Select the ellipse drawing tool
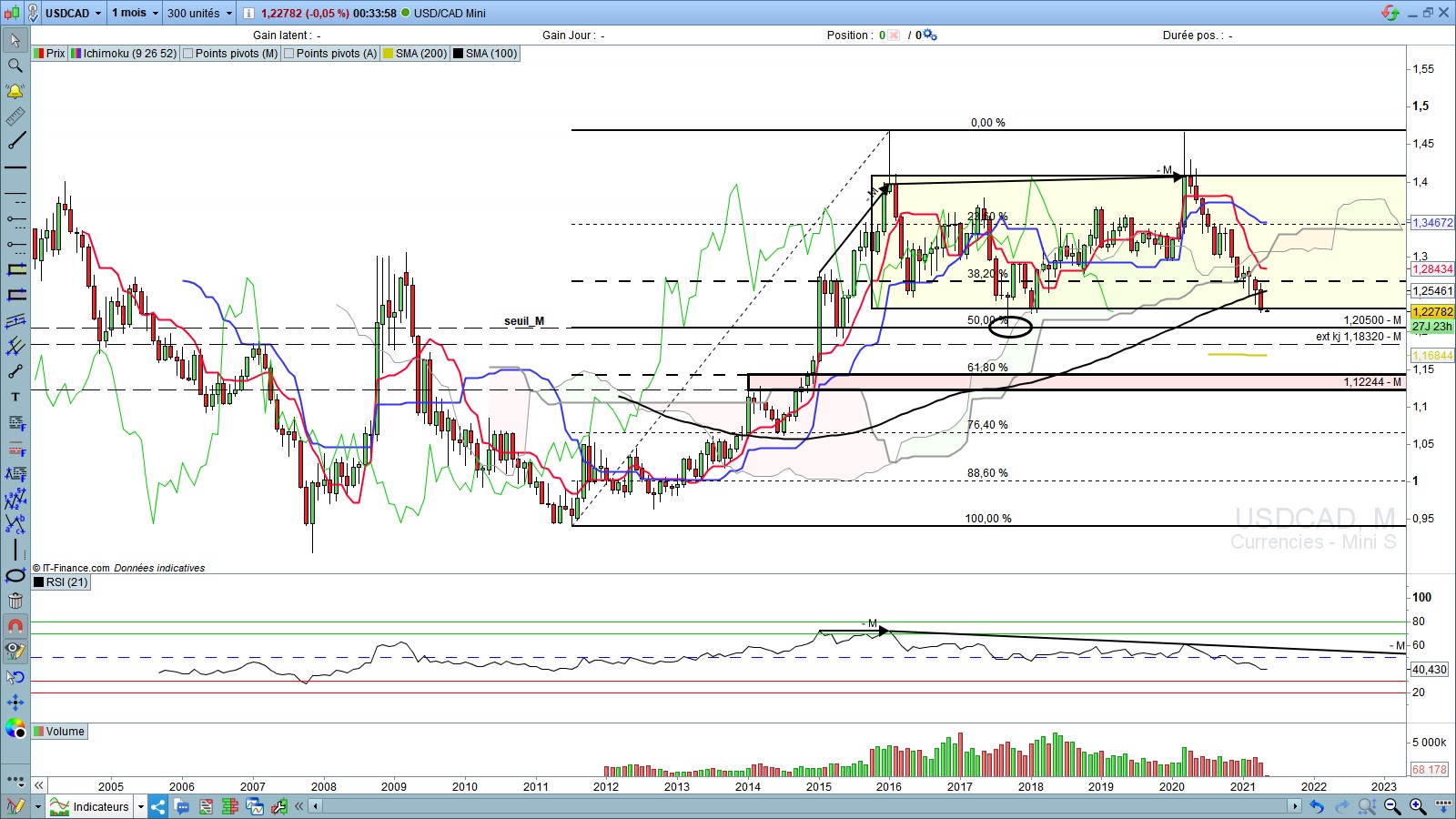The height and width of the screenshot is (819, 1456). coord(15,575)
